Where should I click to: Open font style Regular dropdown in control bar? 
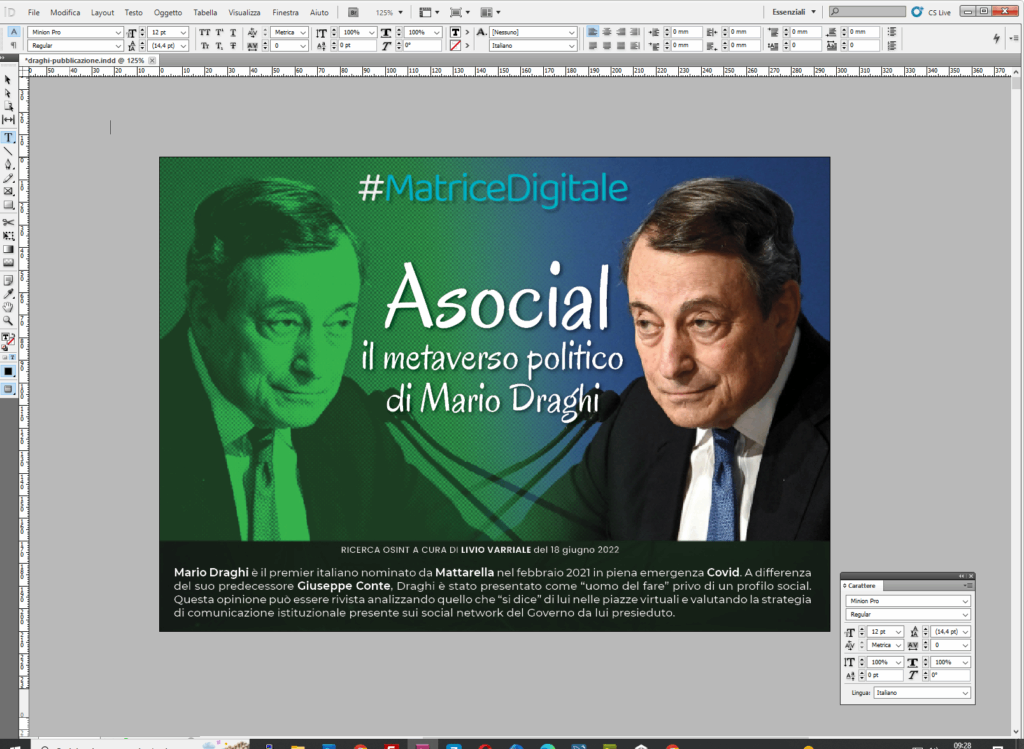[118, 46]
